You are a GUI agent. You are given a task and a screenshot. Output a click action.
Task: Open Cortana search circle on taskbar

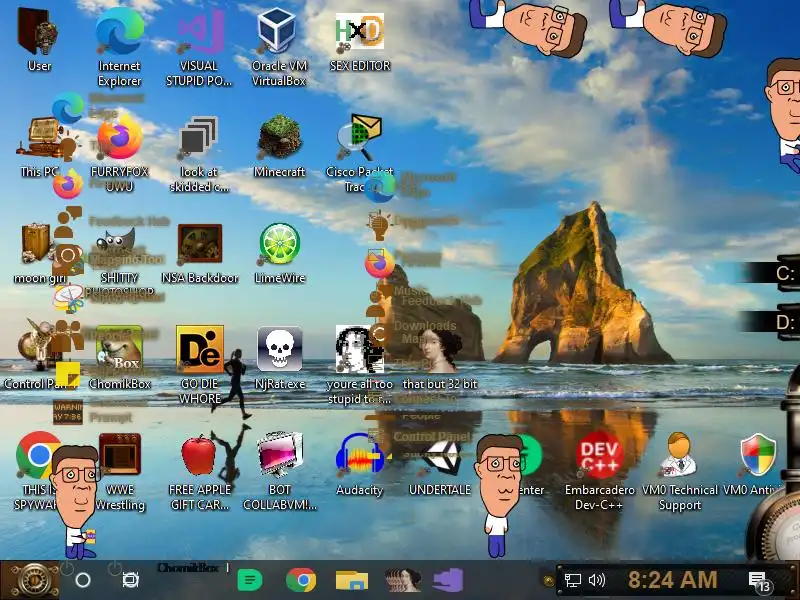coord(83,580)
